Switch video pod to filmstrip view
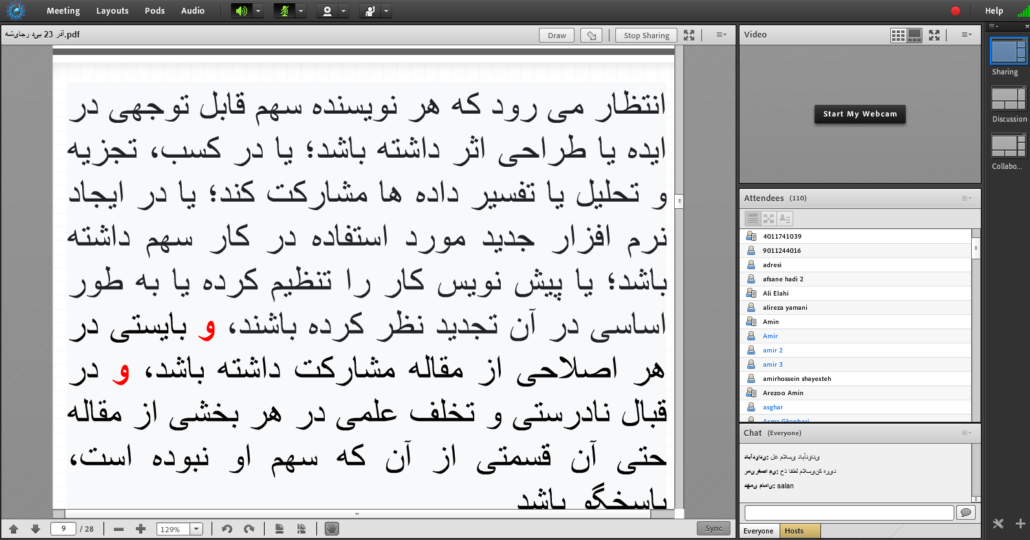 pos(915,35)
